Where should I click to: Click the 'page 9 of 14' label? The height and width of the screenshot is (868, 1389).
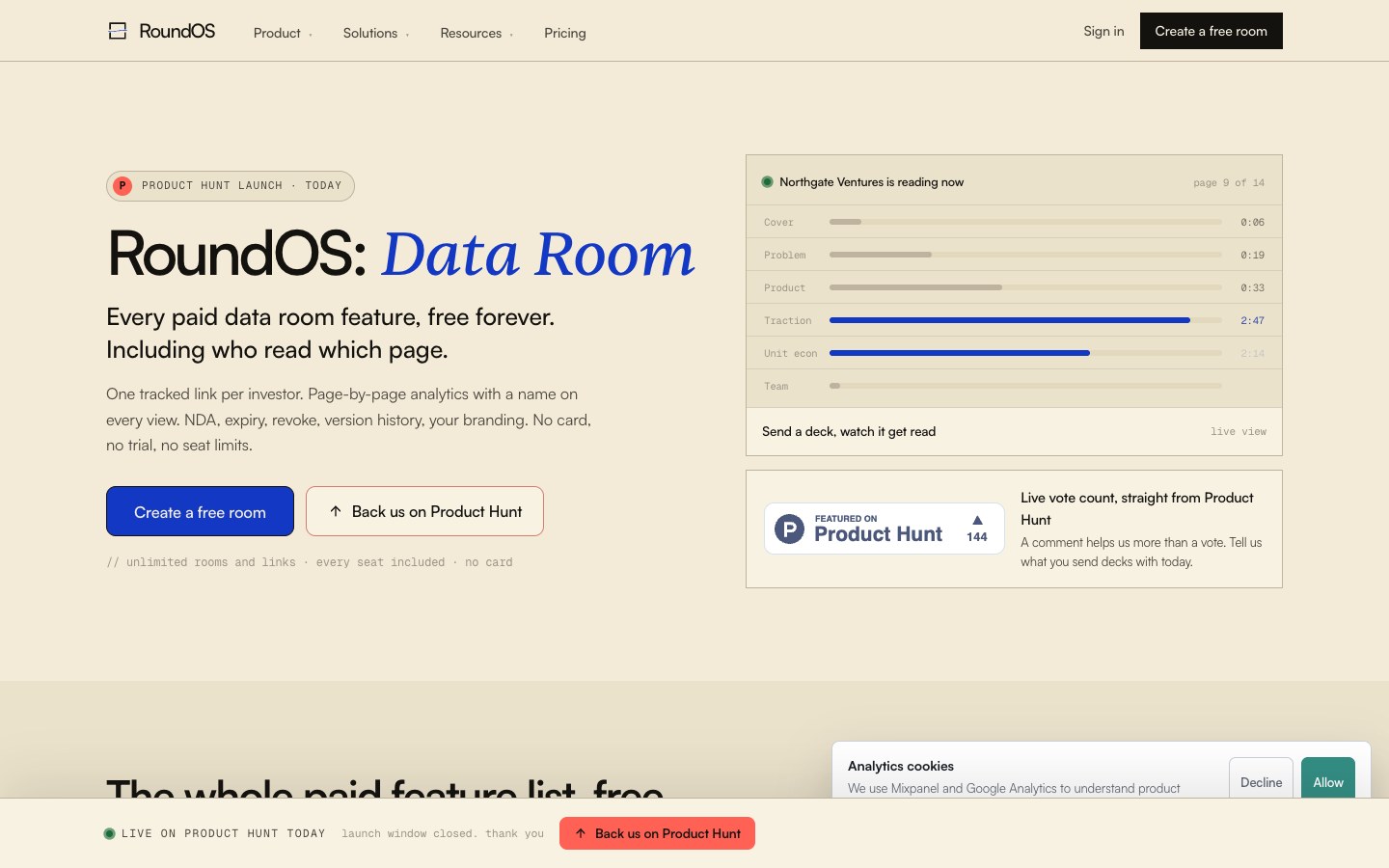coord(1229,182)
